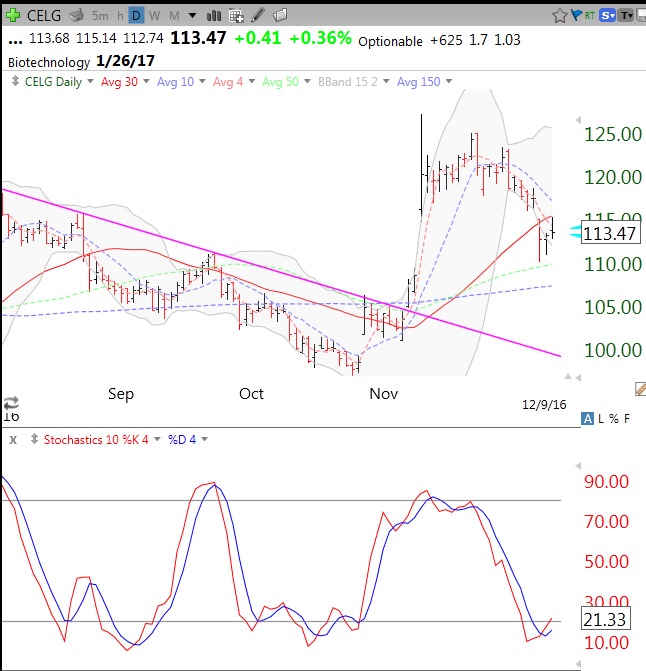Click the blue flag icon
Image resolution: width=646 pixels, height=671 pixels.
[x=576, y=15]
